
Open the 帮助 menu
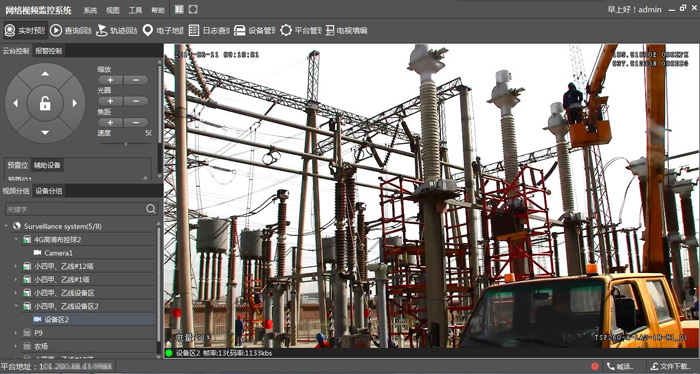158,10
